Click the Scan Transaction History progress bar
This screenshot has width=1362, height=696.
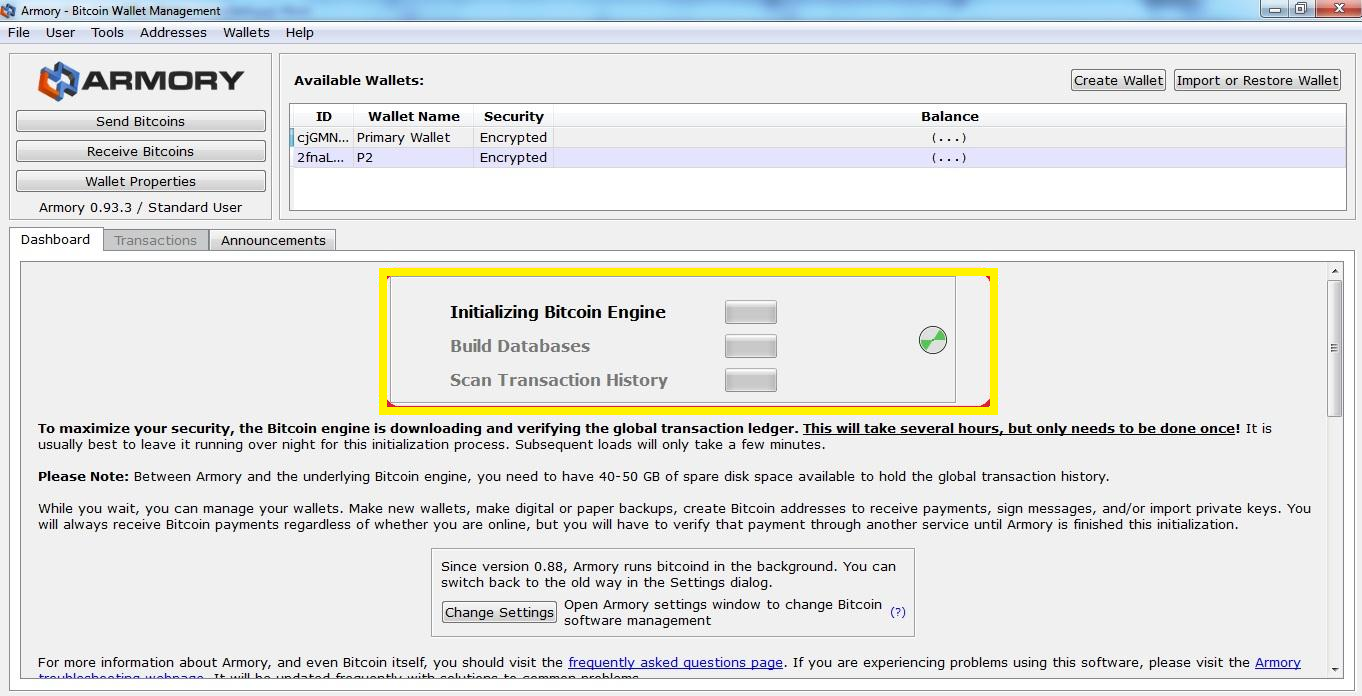751,380
